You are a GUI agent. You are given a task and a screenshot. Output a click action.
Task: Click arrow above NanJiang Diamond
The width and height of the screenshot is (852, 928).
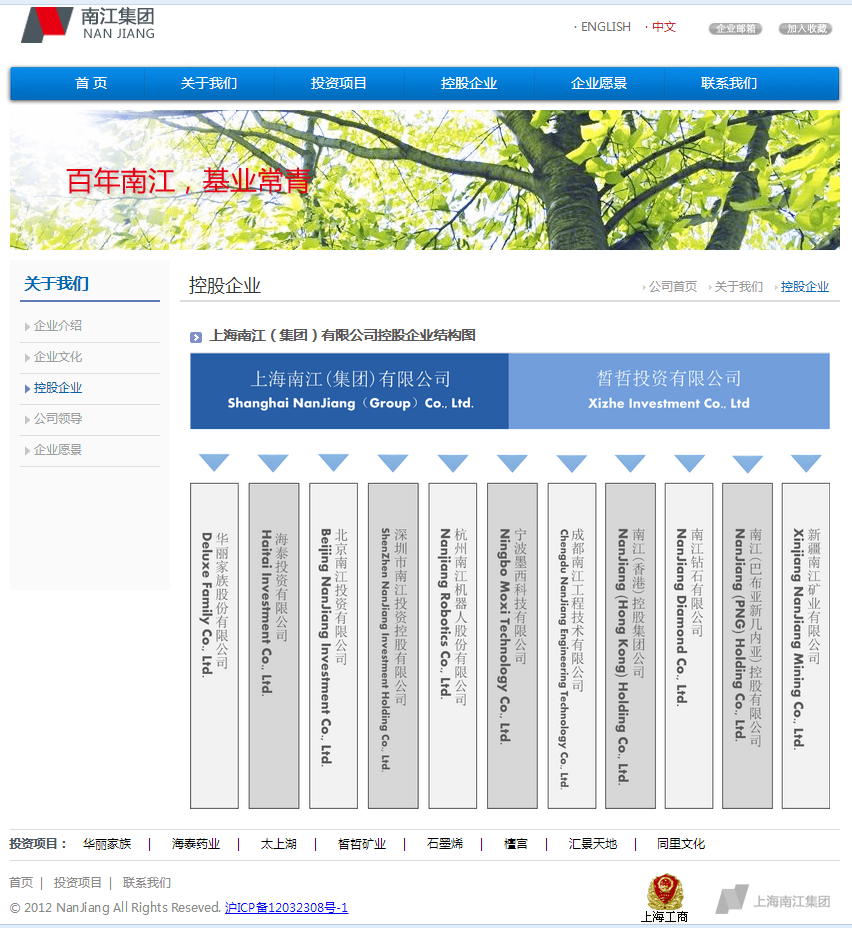[689, 462]
